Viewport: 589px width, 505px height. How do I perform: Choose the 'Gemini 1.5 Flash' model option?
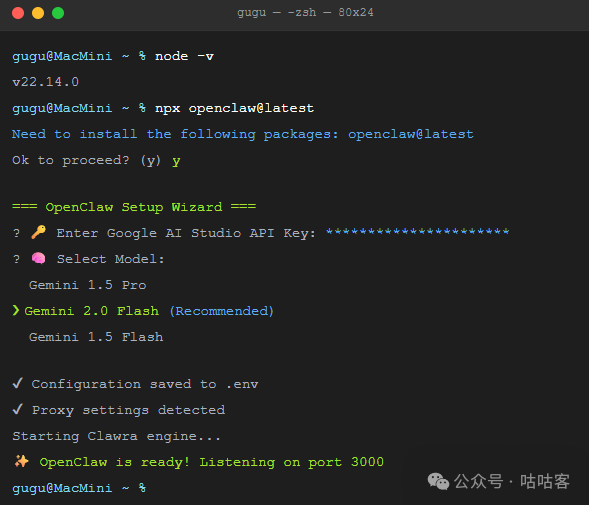click(96, 337)
